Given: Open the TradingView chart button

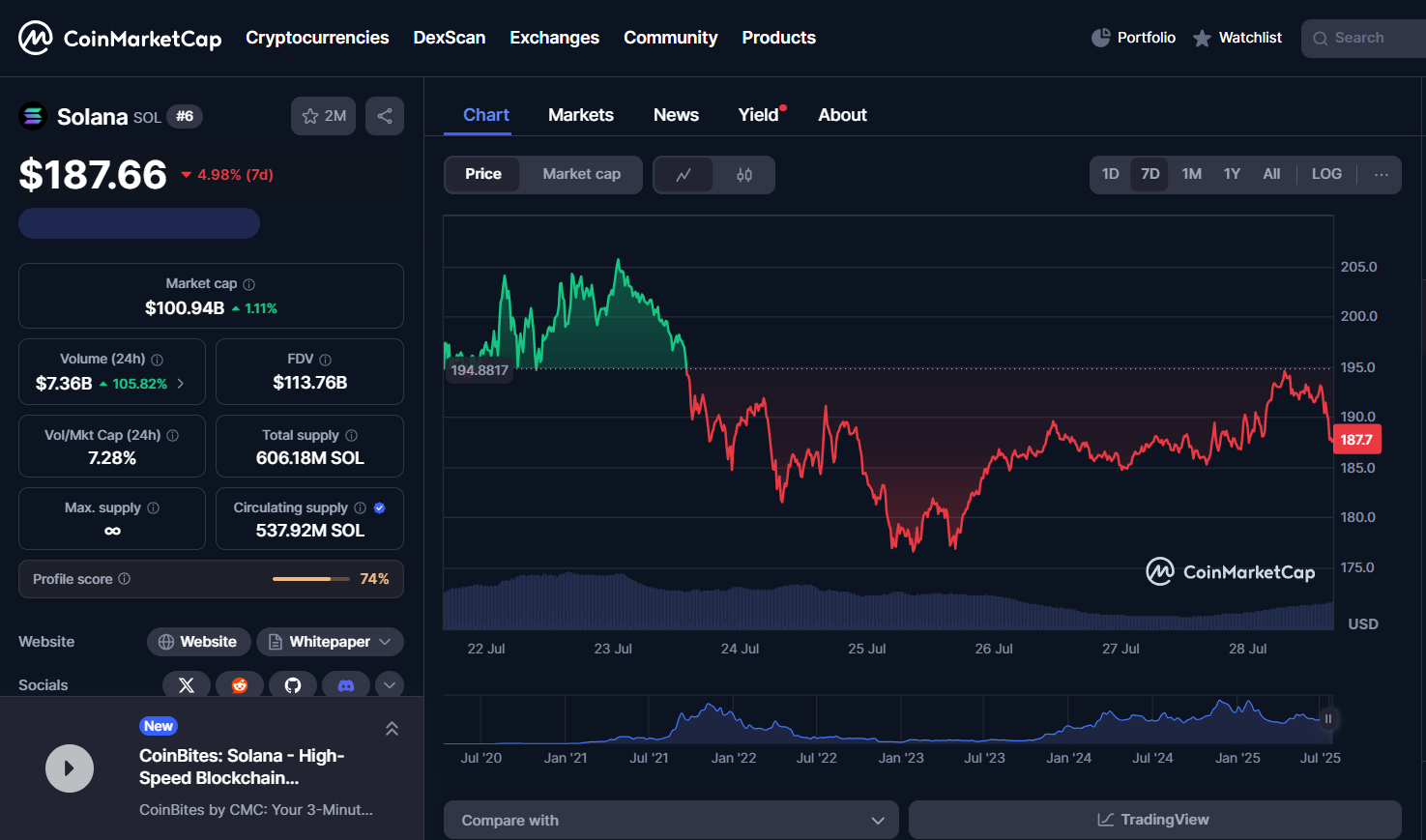Looking at the screenshot, I should 1155,820.
